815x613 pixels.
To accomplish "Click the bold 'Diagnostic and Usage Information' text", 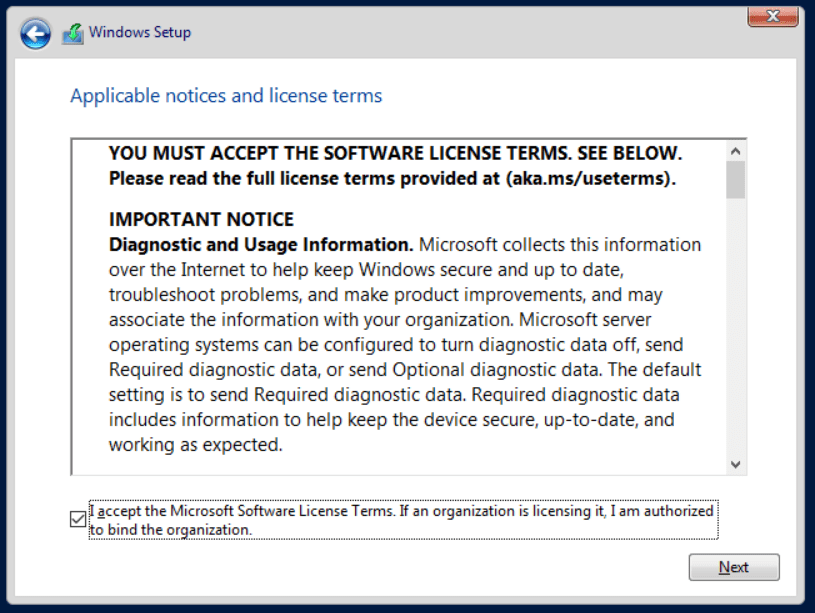I will (x=260, y=245).
